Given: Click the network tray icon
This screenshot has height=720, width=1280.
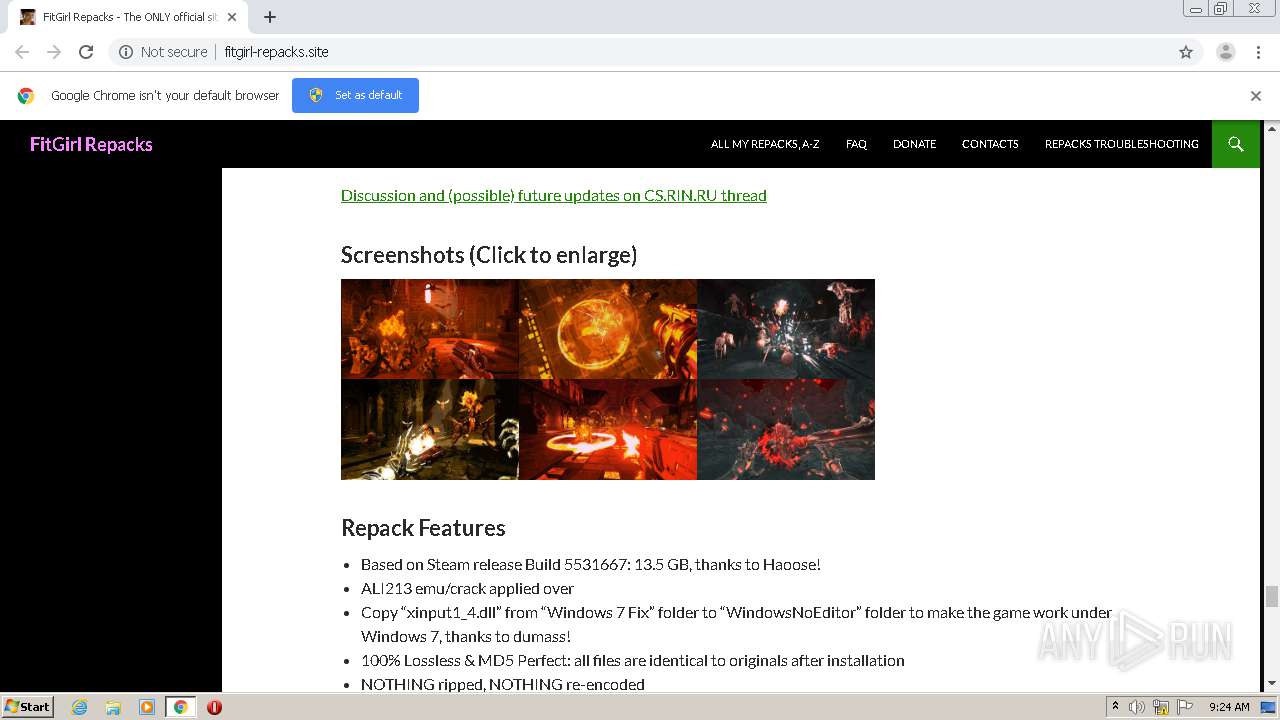Looking at the screenshot, I should tap(1161, 707).
